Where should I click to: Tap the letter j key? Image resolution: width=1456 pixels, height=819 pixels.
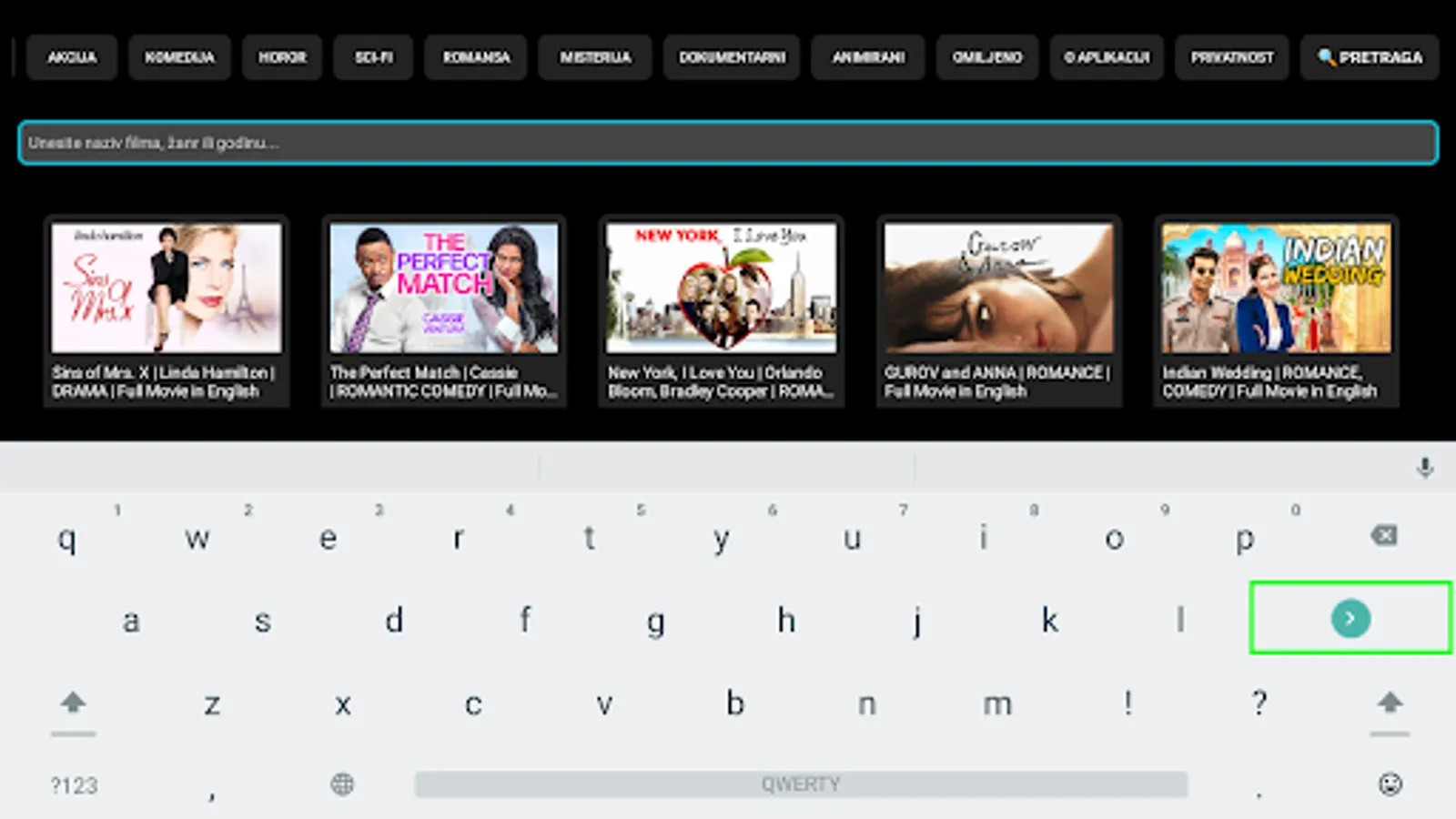click(x=917, y=622)
